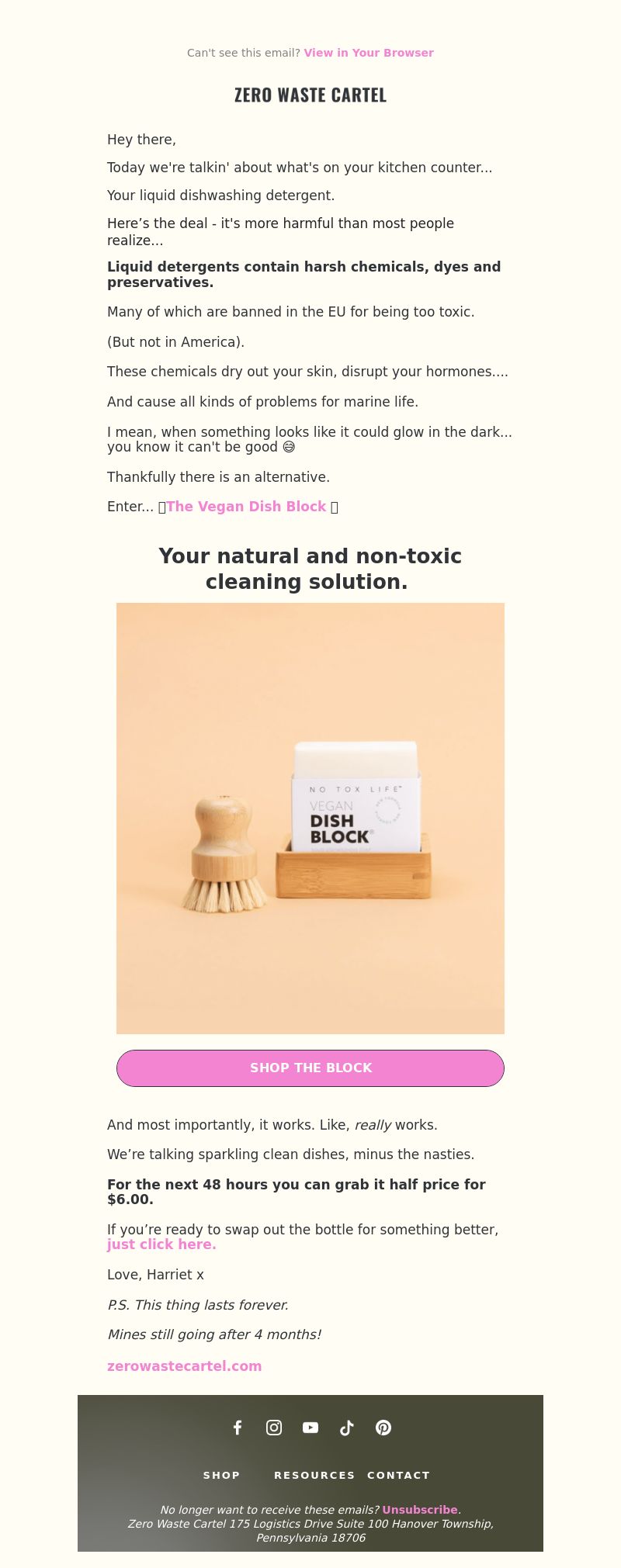Click the Unsubscribe link

pos(420,1510)
